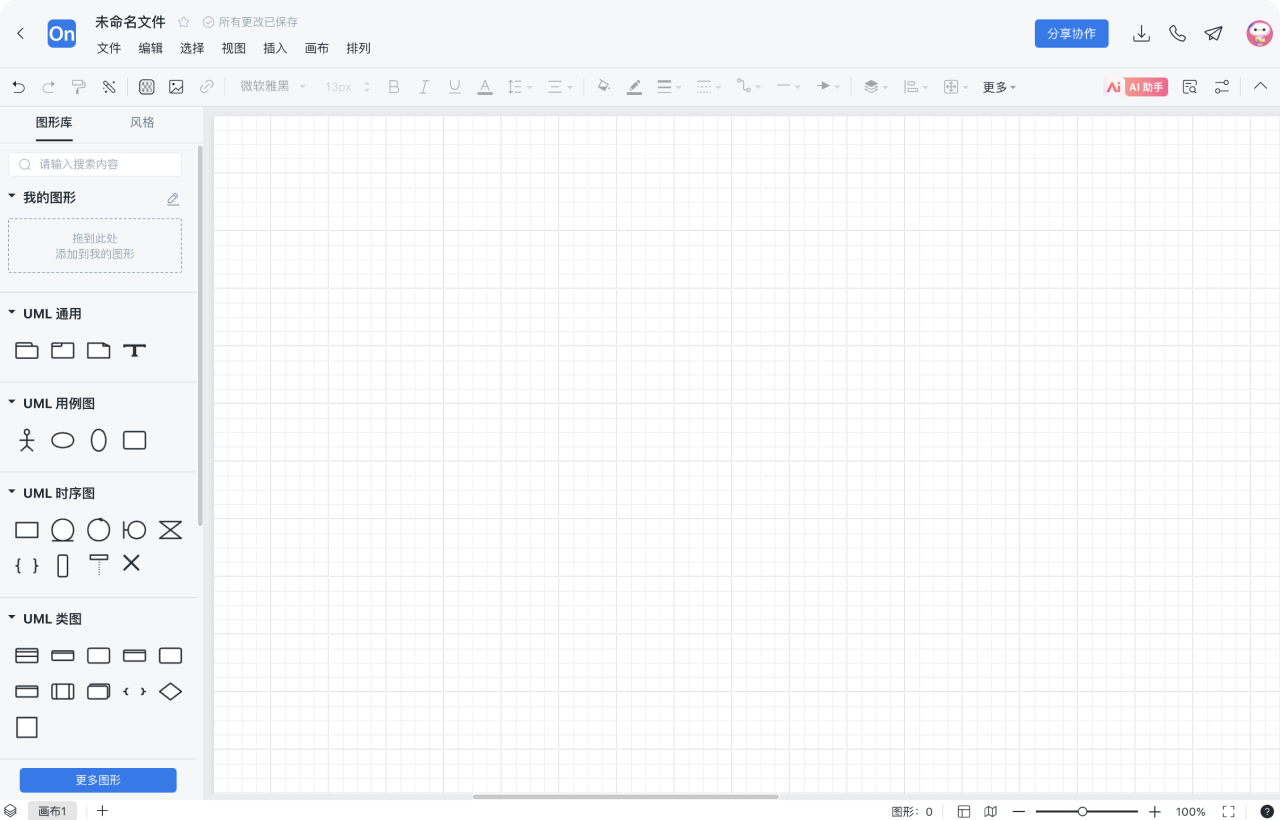
Task: Click the insert image icon
Action: [176, 87]
